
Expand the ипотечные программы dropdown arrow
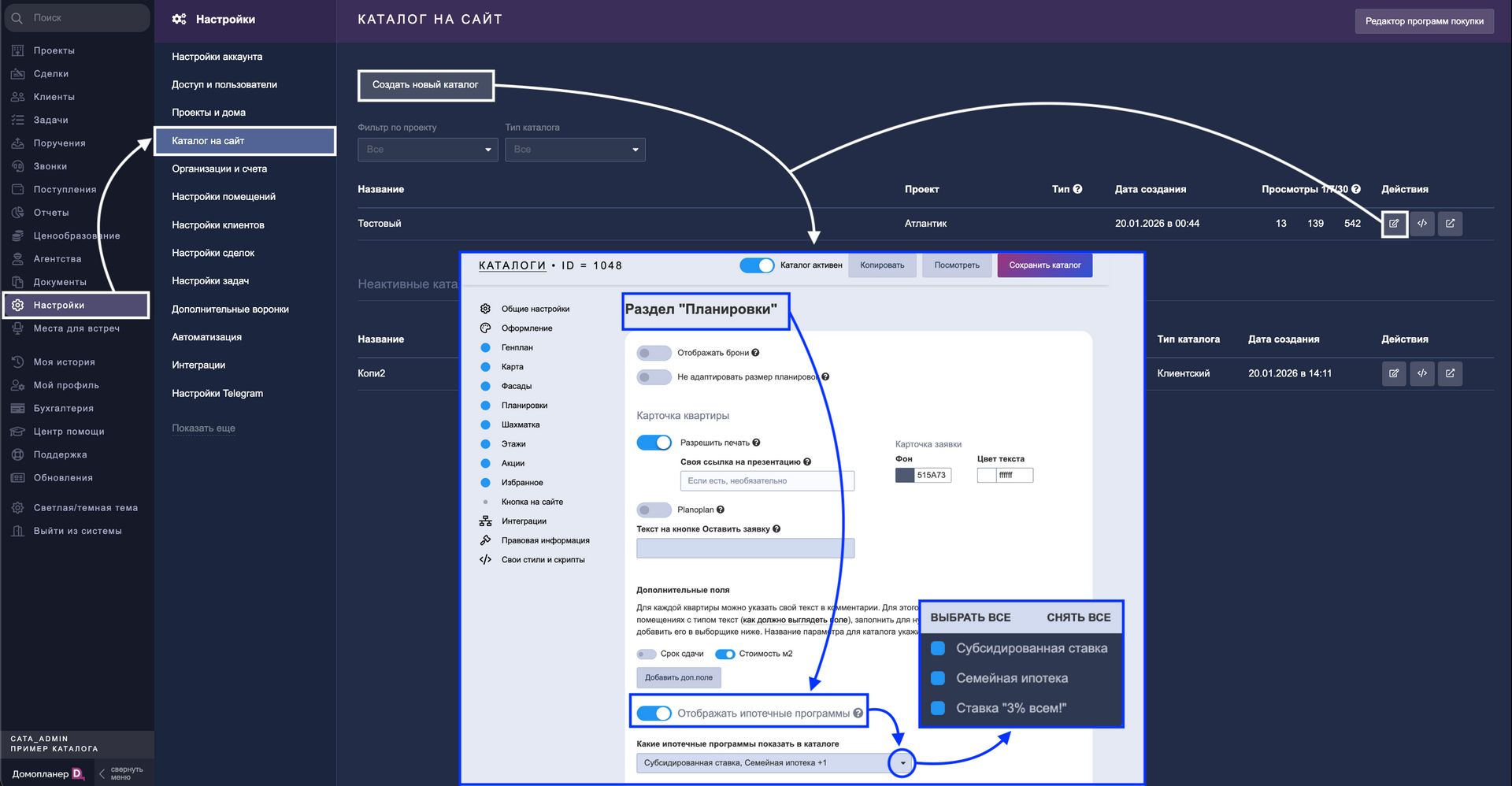point(902,762)
